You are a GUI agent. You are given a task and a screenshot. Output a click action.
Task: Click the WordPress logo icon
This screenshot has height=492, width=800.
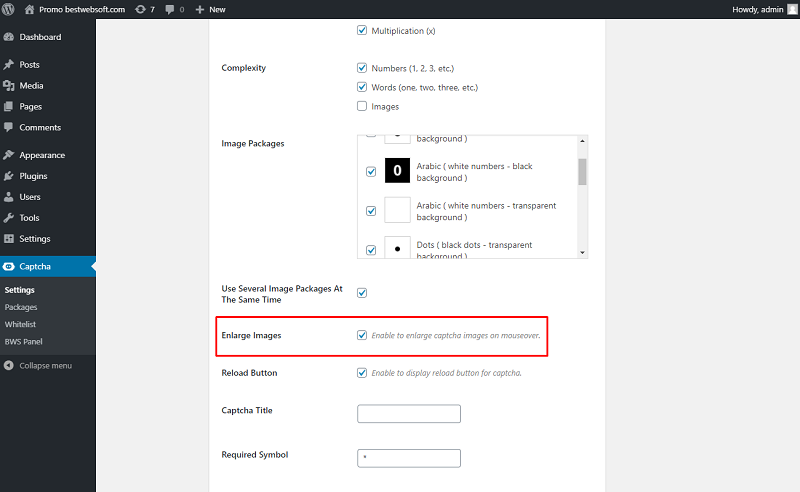(8, 9)
